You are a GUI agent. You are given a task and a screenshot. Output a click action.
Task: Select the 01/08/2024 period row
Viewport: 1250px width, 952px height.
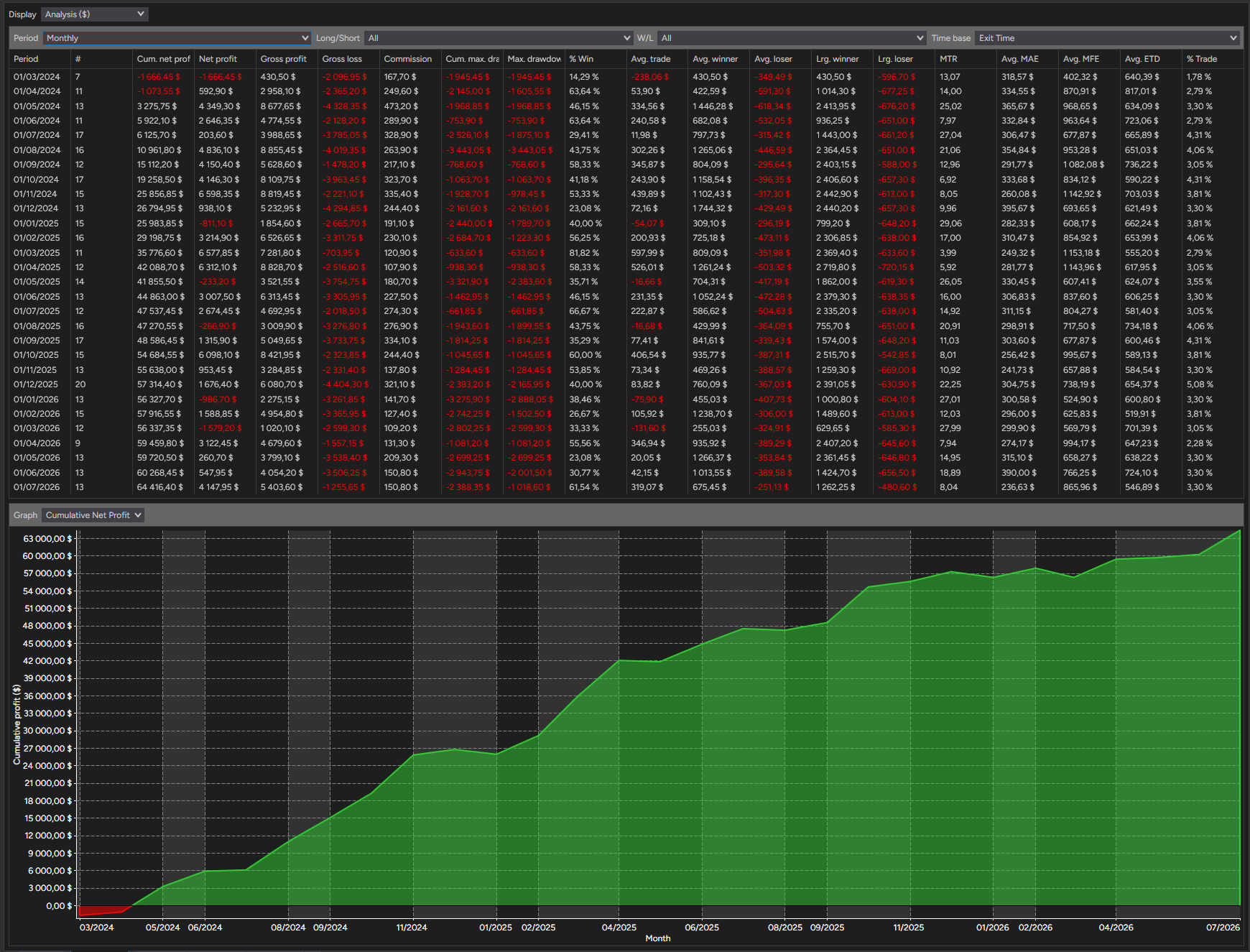coord(626,150)
